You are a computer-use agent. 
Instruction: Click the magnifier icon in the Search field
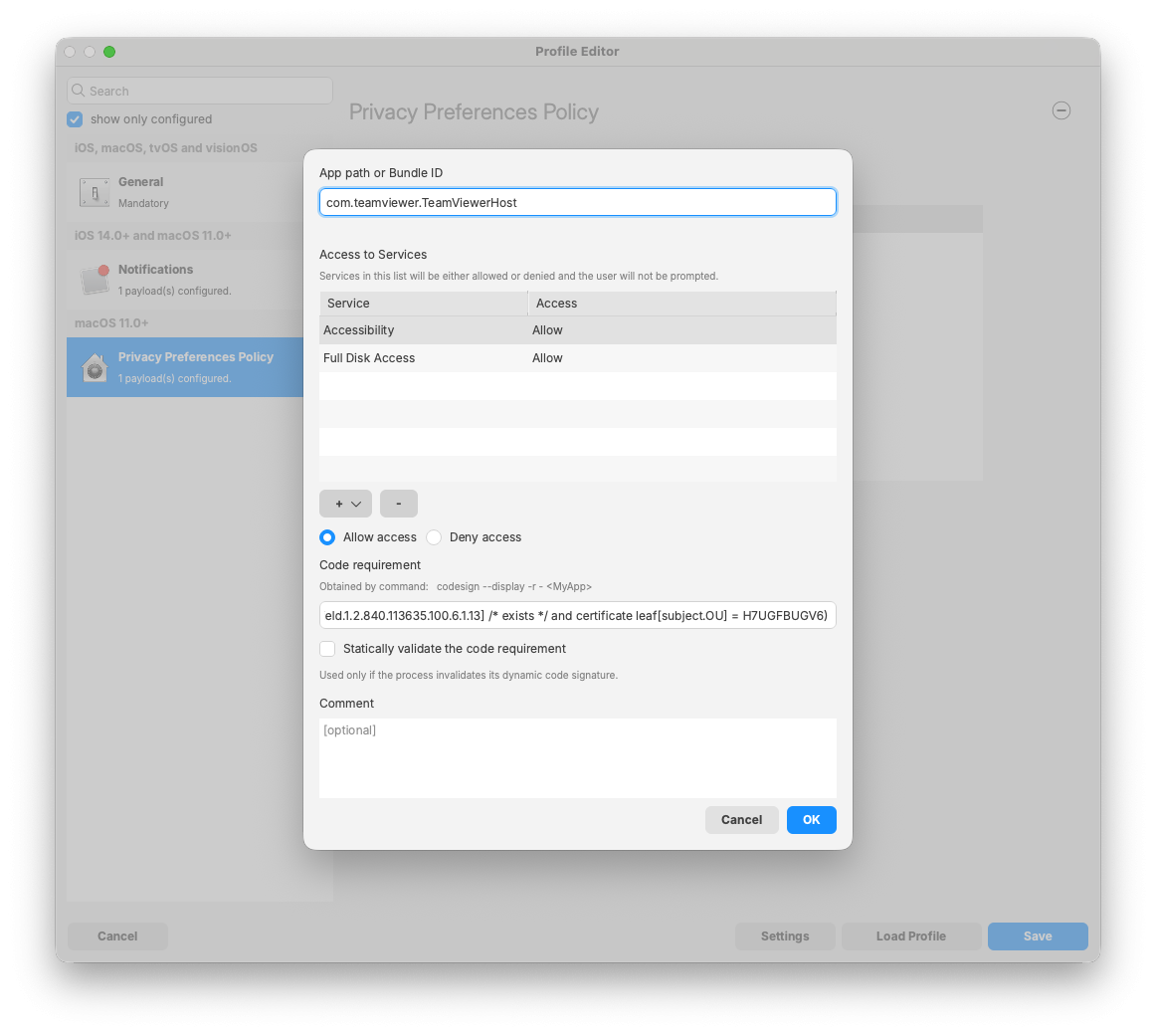(x=79, y=91)
